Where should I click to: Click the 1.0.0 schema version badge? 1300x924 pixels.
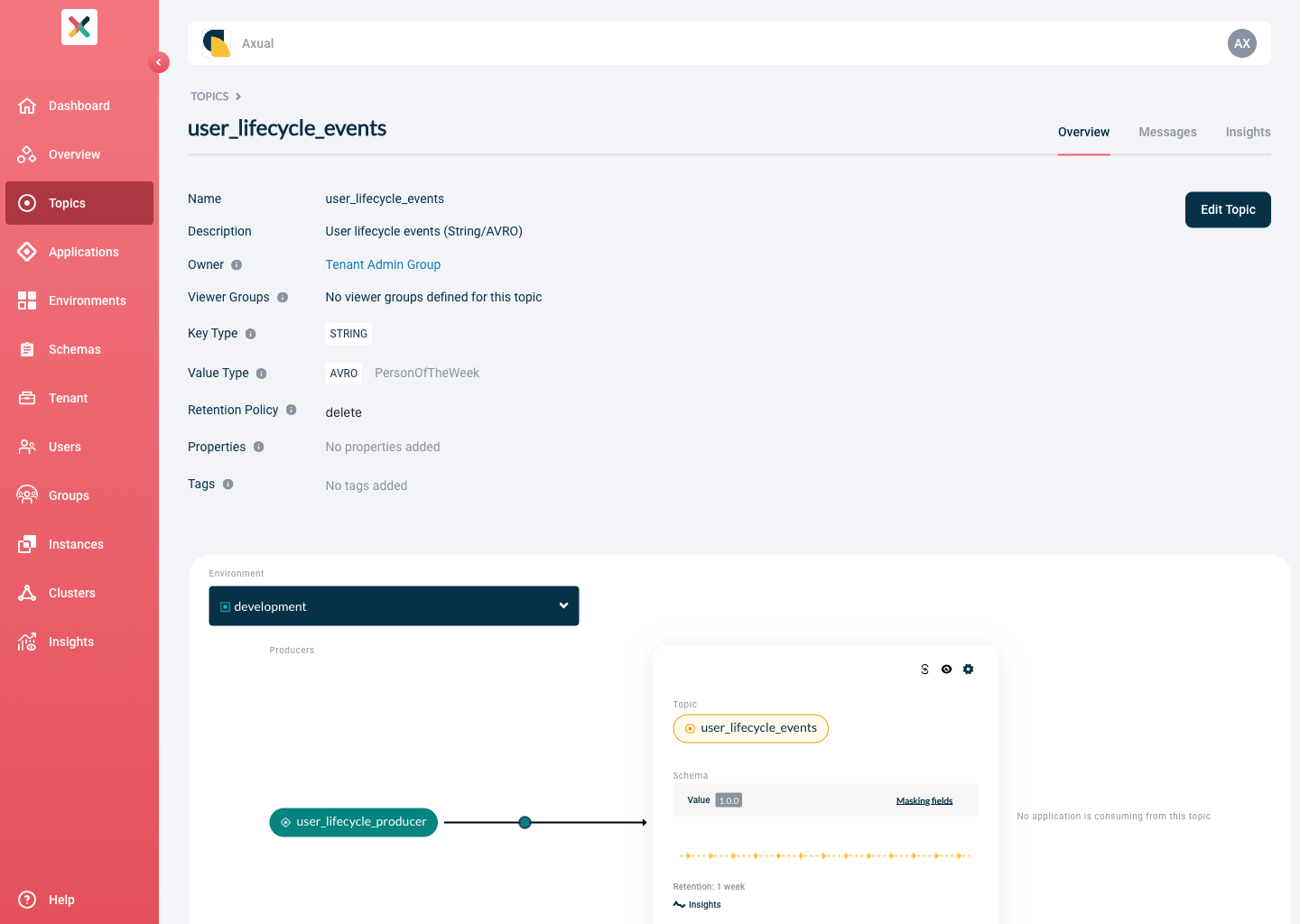pyautogui.click(x=729, y=800)
